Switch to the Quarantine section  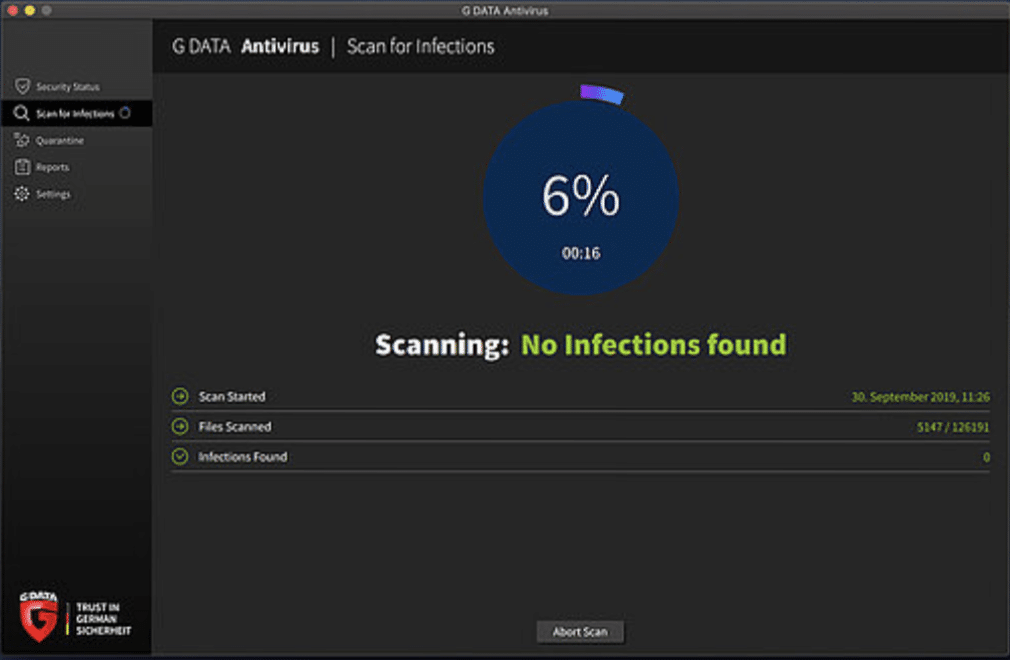[60, 140]
